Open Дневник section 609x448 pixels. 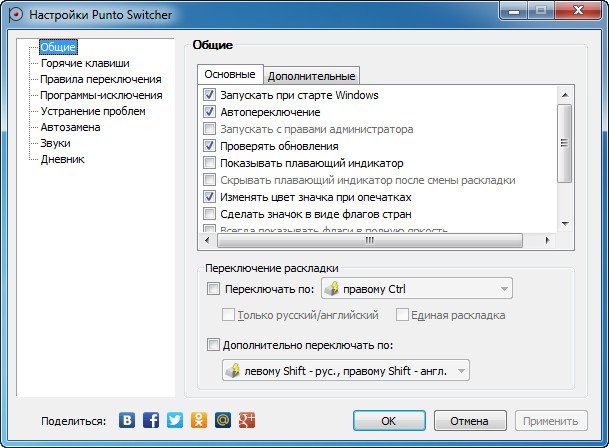63,159
